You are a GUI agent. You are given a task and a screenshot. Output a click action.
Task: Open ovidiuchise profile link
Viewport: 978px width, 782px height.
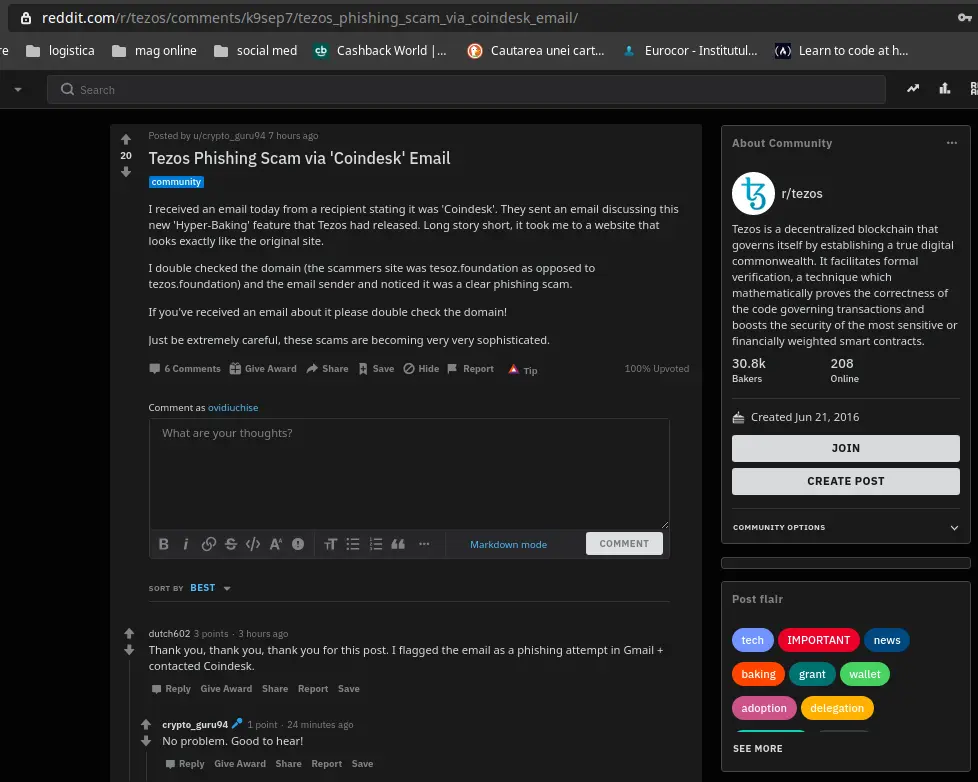click(x=233, y=407)
